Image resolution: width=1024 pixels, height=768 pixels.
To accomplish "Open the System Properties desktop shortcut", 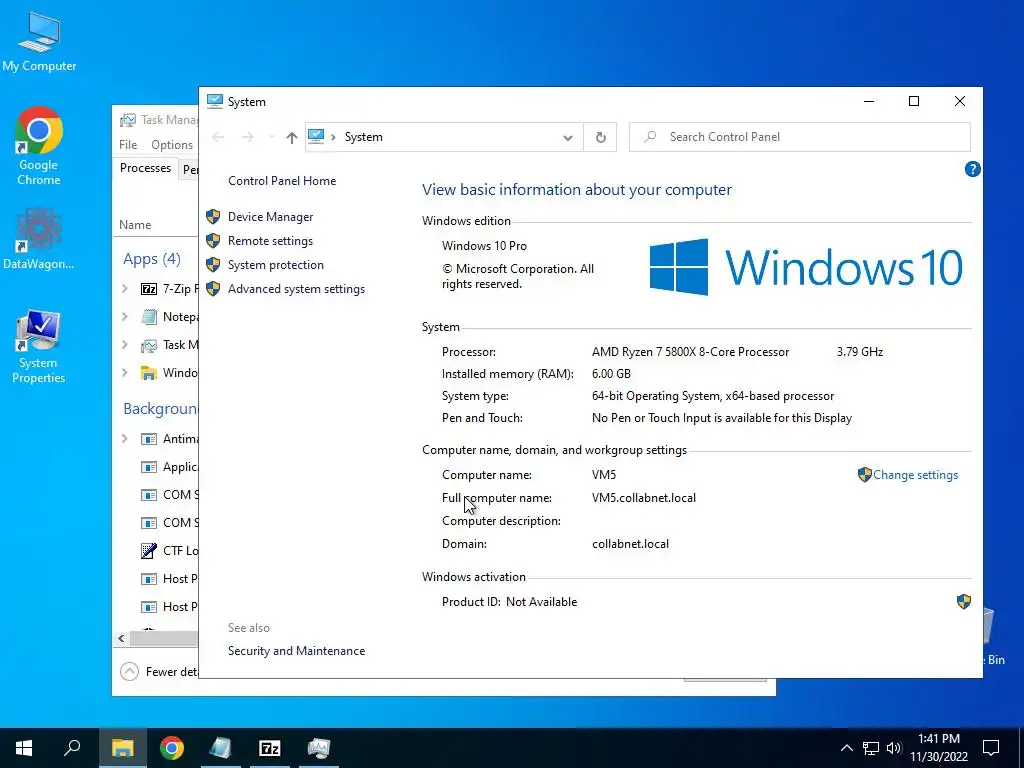I will coord(39,346).
